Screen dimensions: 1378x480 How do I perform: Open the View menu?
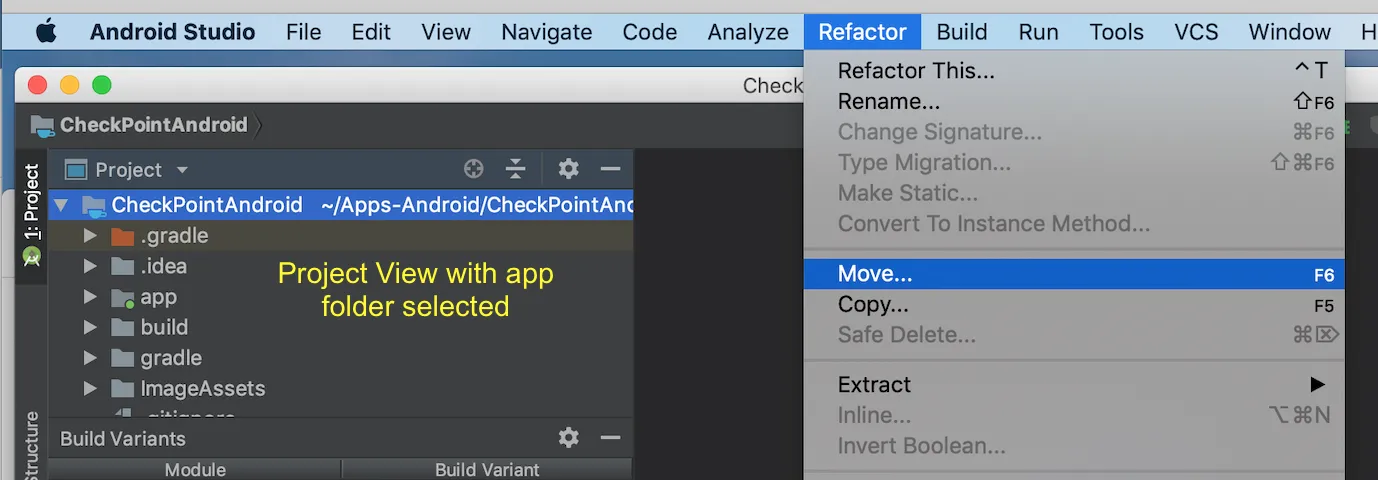[446, 32]
